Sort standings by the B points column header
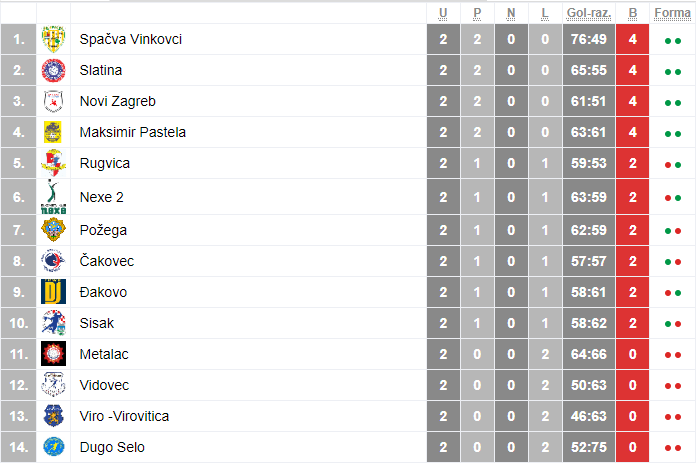This screenshot has width=697, height=463. tap(632, 13)
